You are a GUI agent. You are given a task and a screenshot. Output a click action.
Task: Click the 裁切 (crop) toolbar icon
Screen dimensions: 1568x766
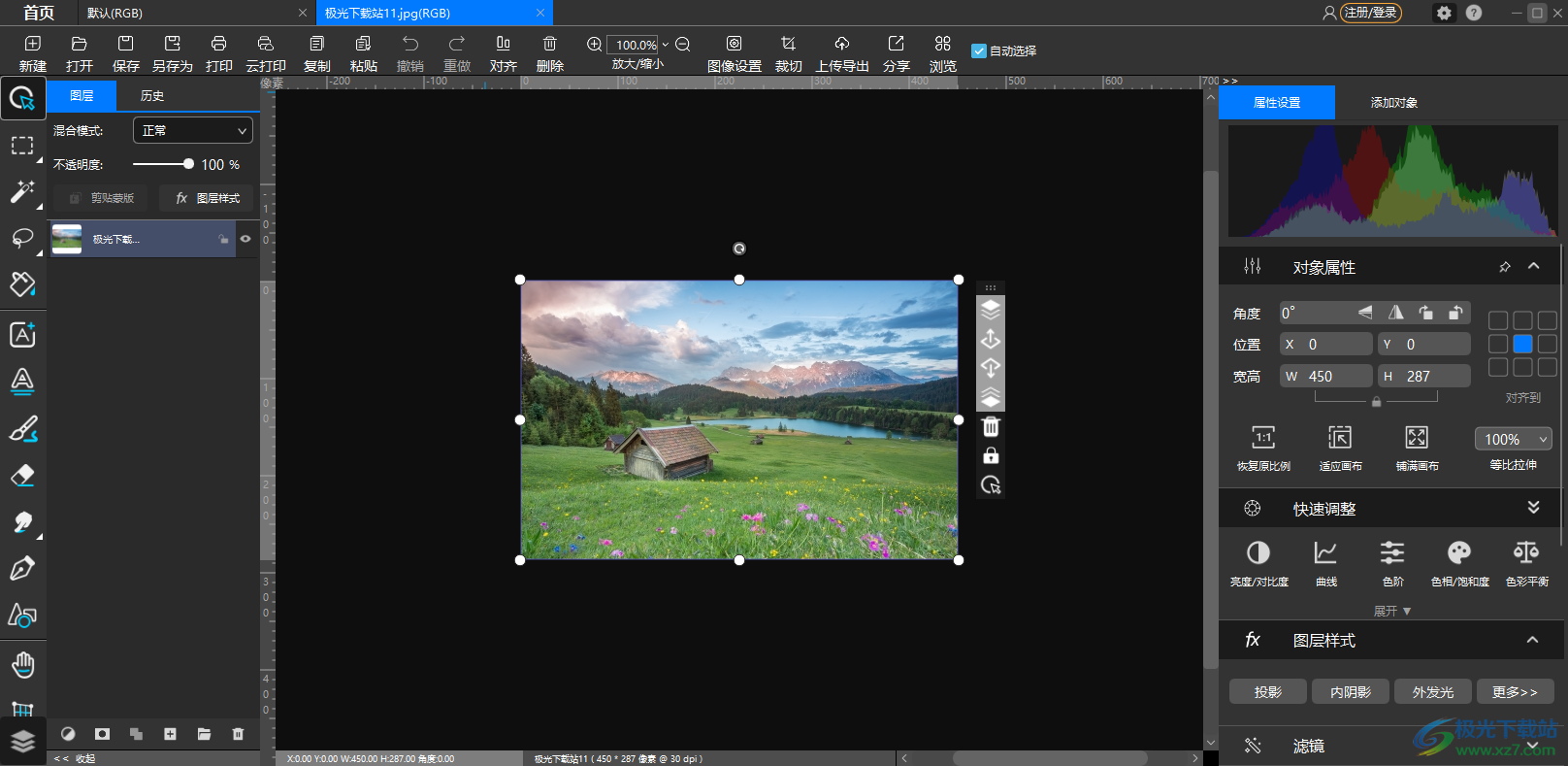[x=789, y=44]
